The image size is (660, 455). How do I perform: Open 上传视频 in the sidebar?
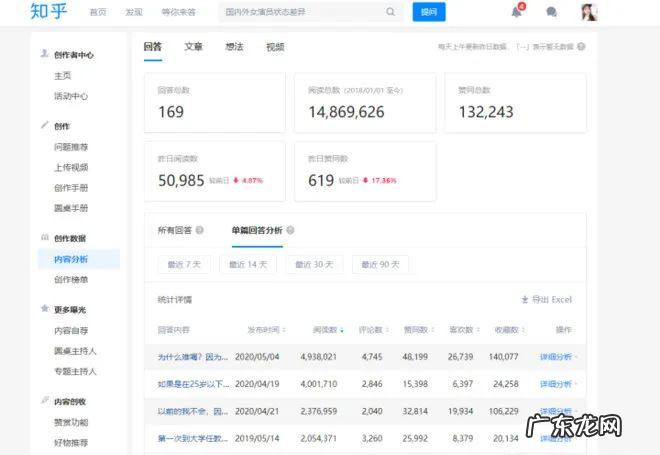tap(71, 167)
